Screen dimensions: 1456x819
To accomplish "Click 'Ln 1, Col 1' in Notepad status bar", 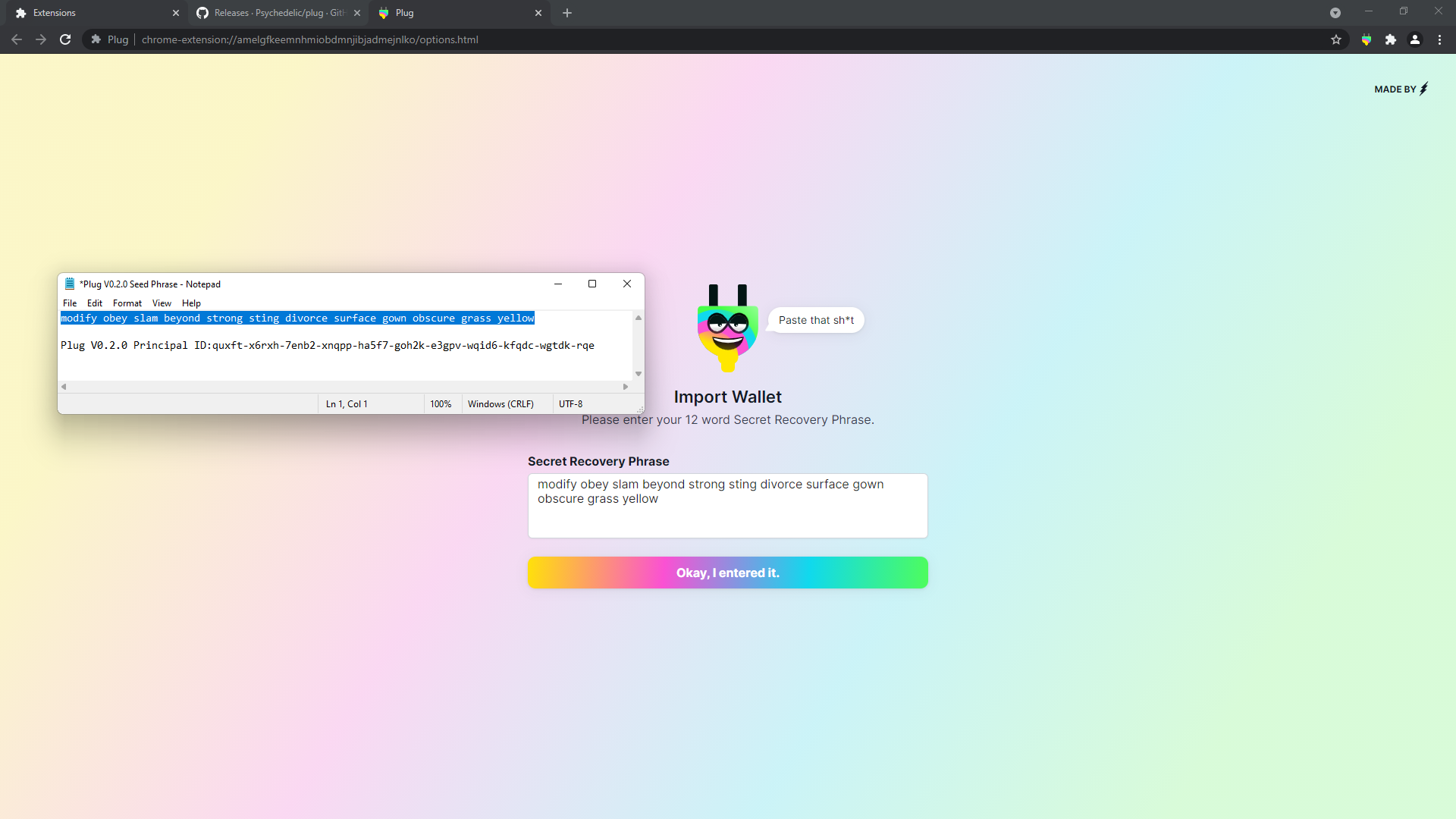I will [x=347, y=404].
